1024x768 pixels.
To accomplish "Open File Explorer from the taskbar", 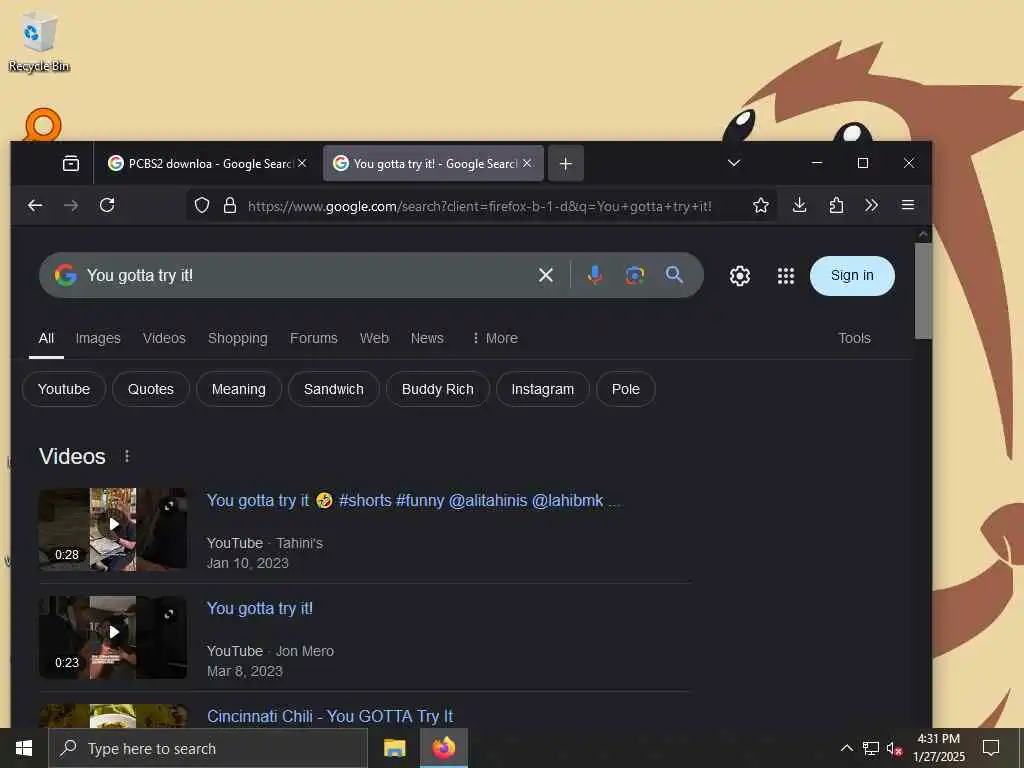I will tap(394, 748).
